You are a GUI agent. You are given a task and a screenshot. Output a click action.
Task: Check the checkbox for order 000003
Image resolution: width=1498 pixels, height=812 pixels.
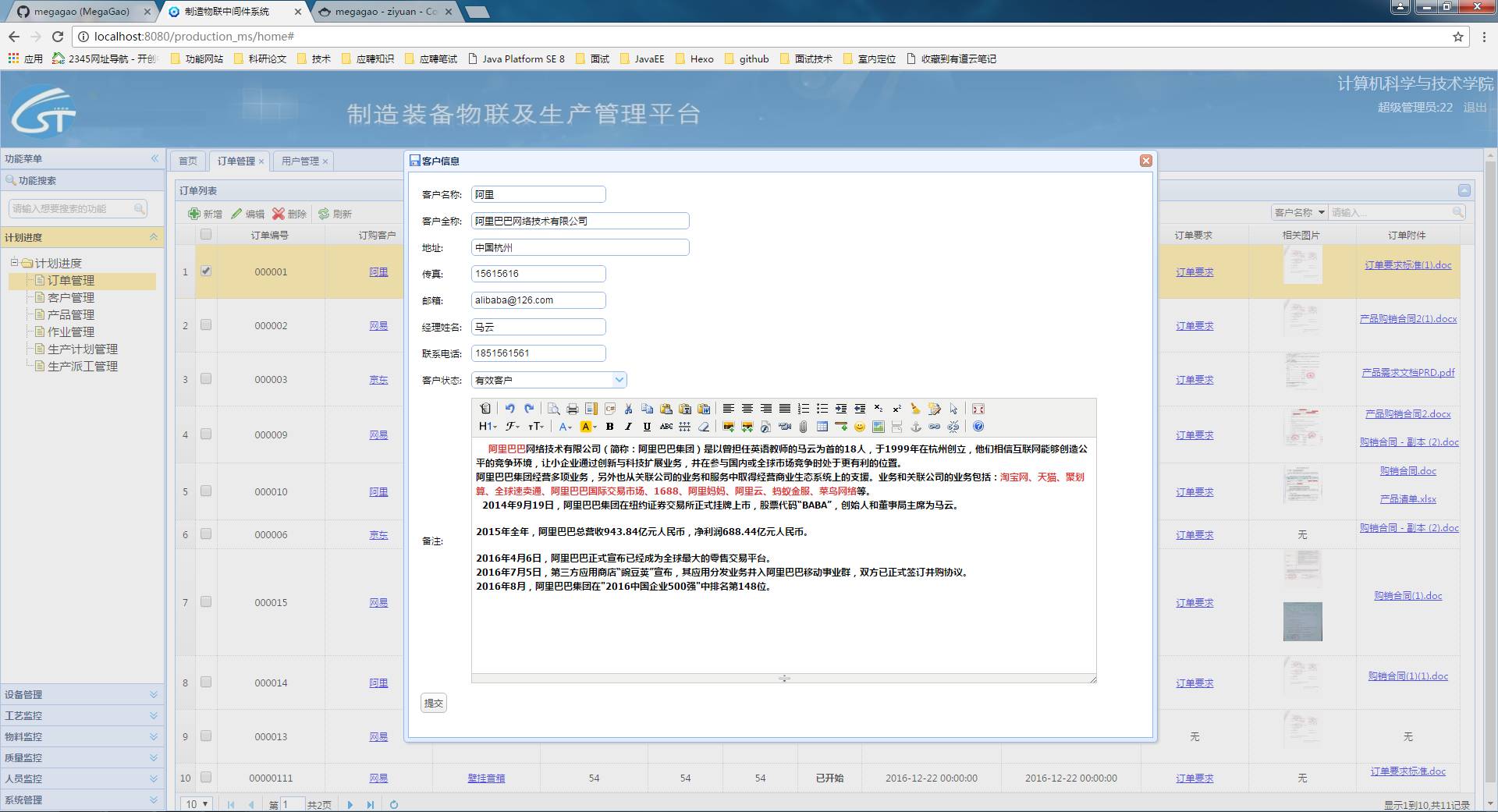click(206, 379)
